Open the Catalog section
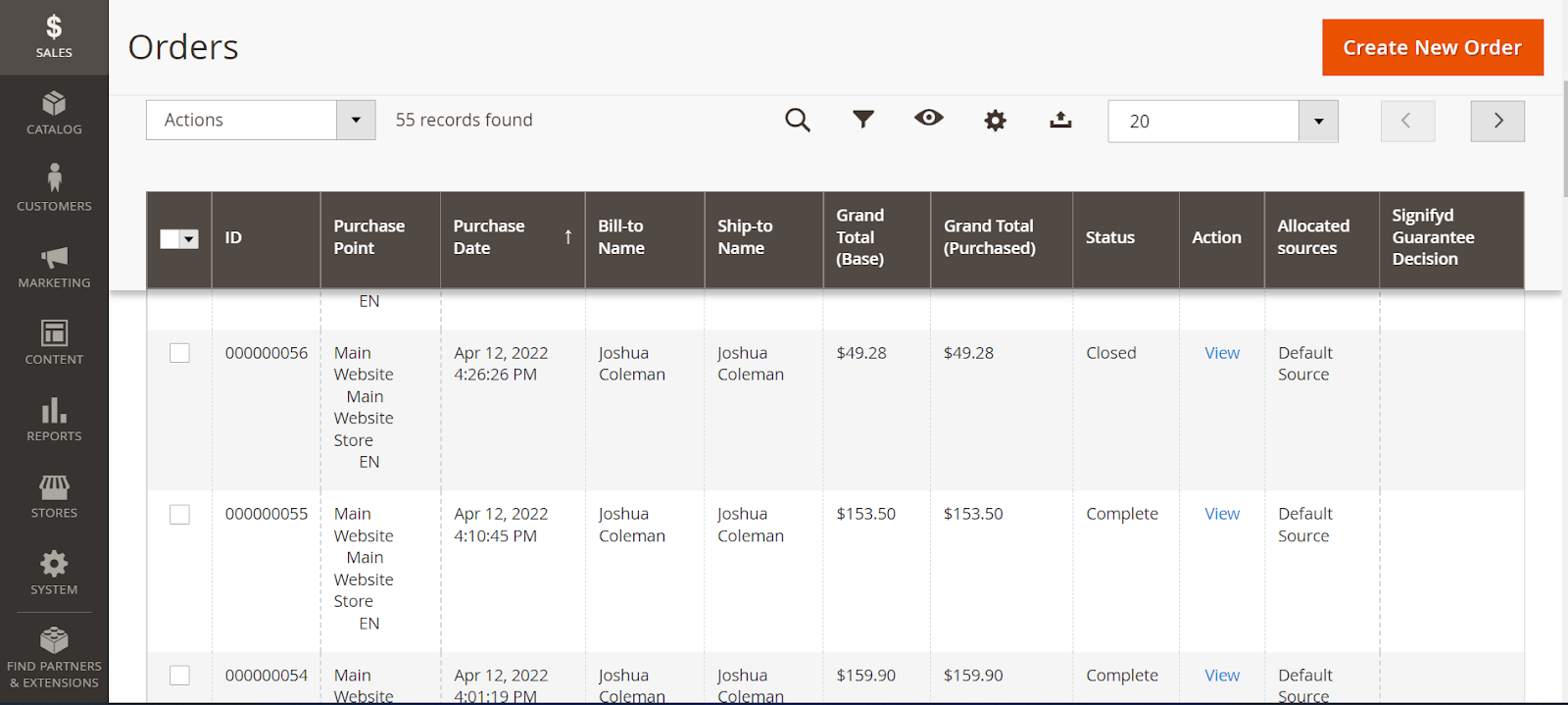 pyautogui.click(x=54, y=113)
